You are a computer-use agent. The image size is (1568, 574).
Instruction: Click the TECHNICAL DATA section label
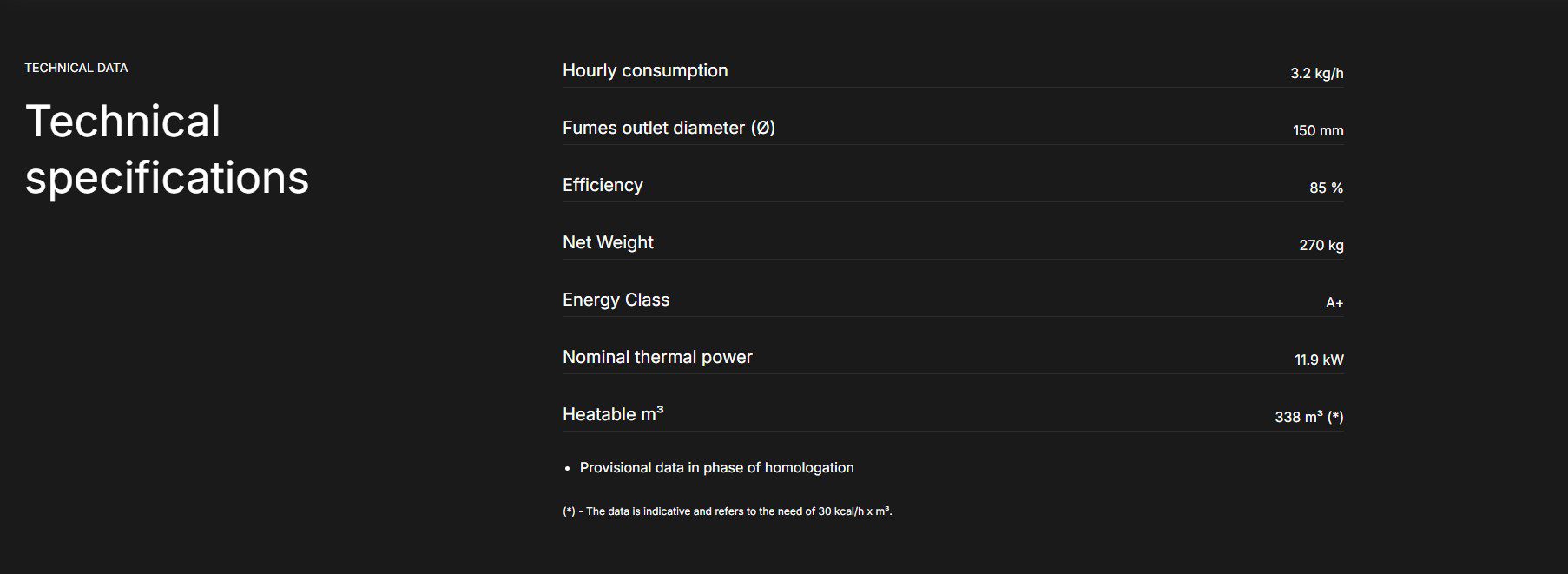[x=76, y=68]
